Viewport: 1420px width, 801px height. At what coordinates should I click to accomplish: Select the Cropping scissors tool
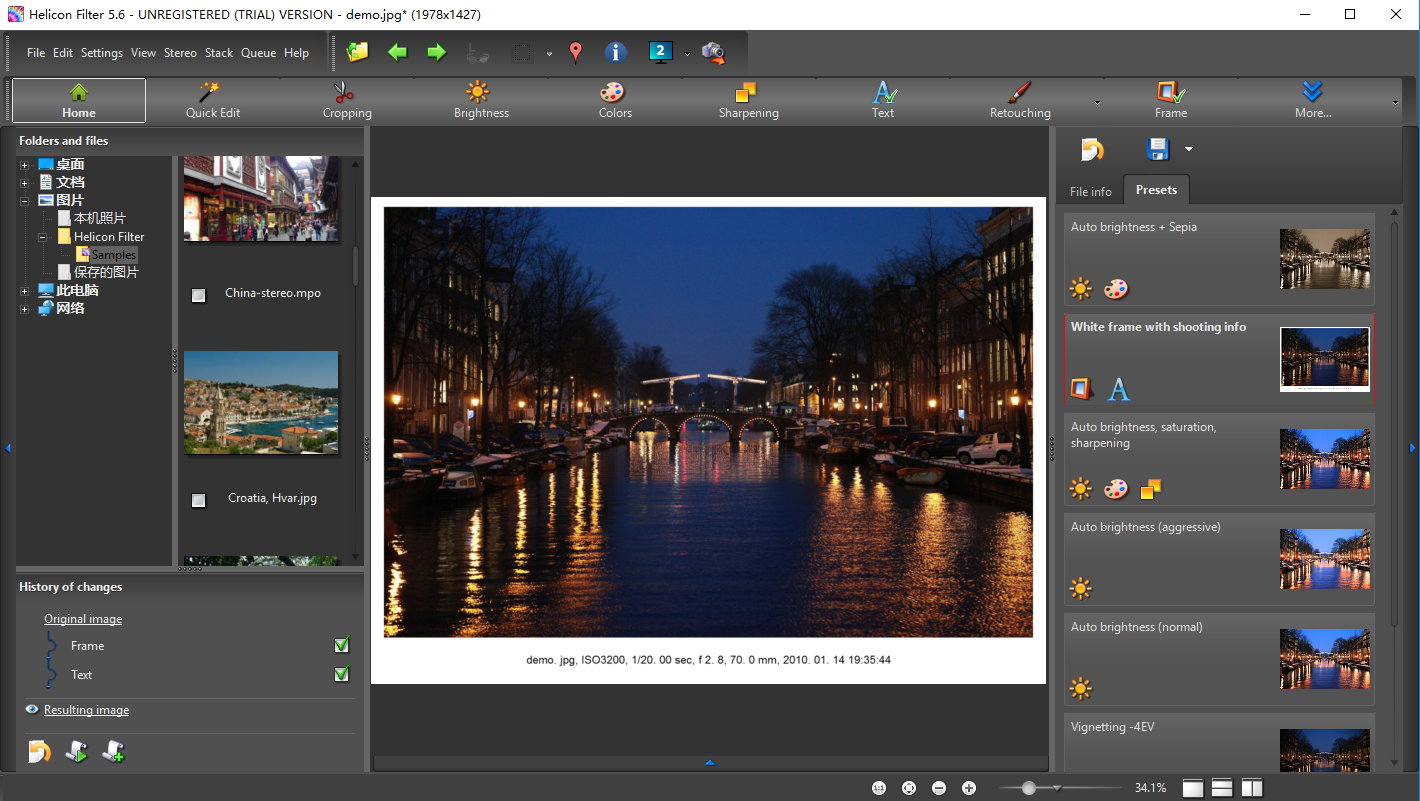pos(347,100)
